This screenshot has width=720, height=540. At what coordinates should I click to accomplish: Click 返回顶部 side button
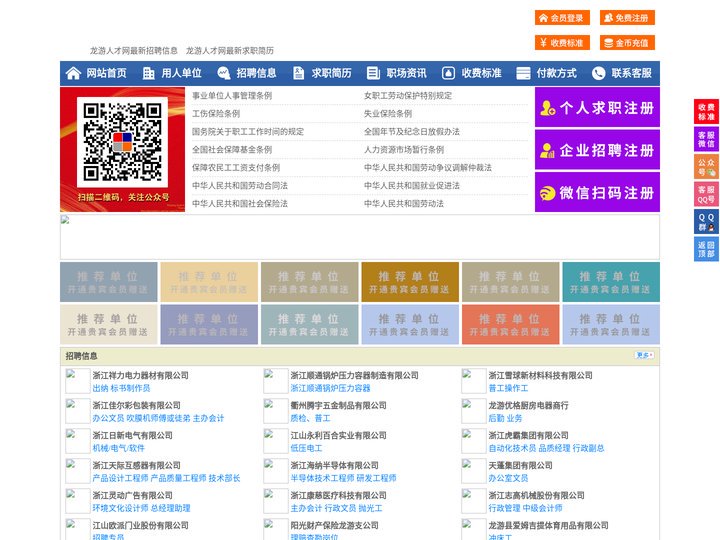706,249
